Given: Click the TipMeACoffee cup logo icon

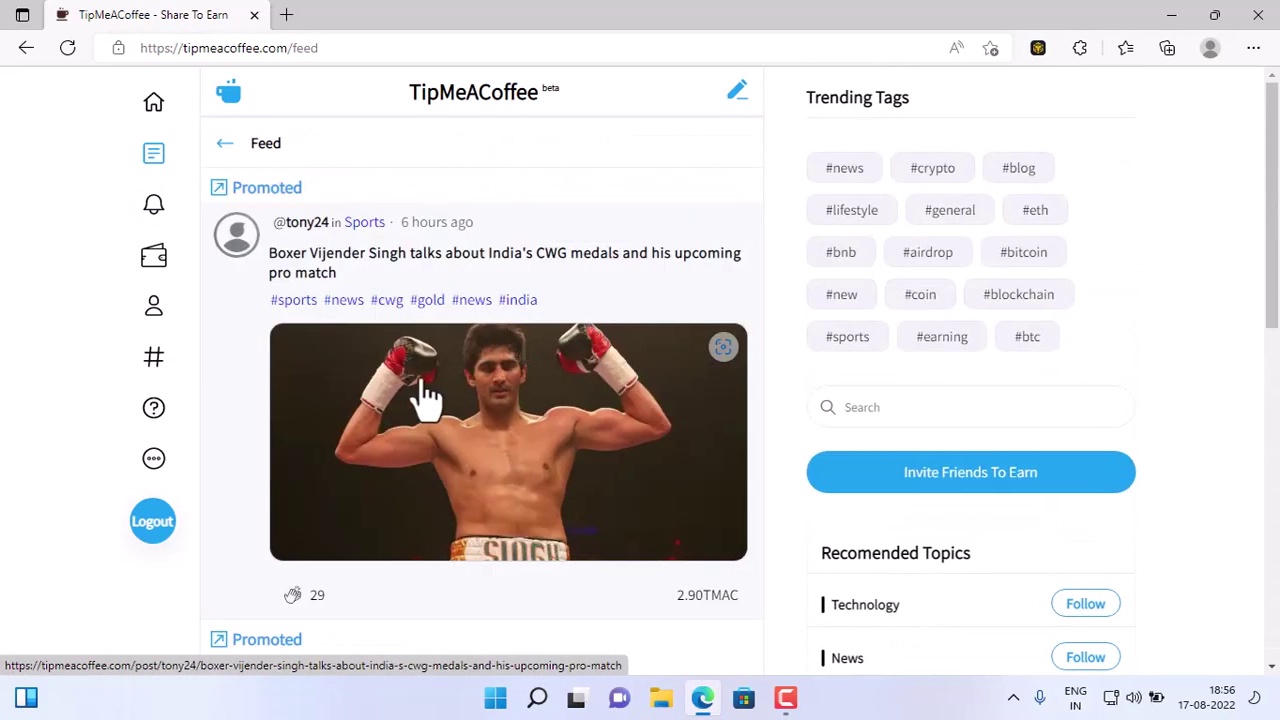Looking at the screenshot, I should [228, 92].
